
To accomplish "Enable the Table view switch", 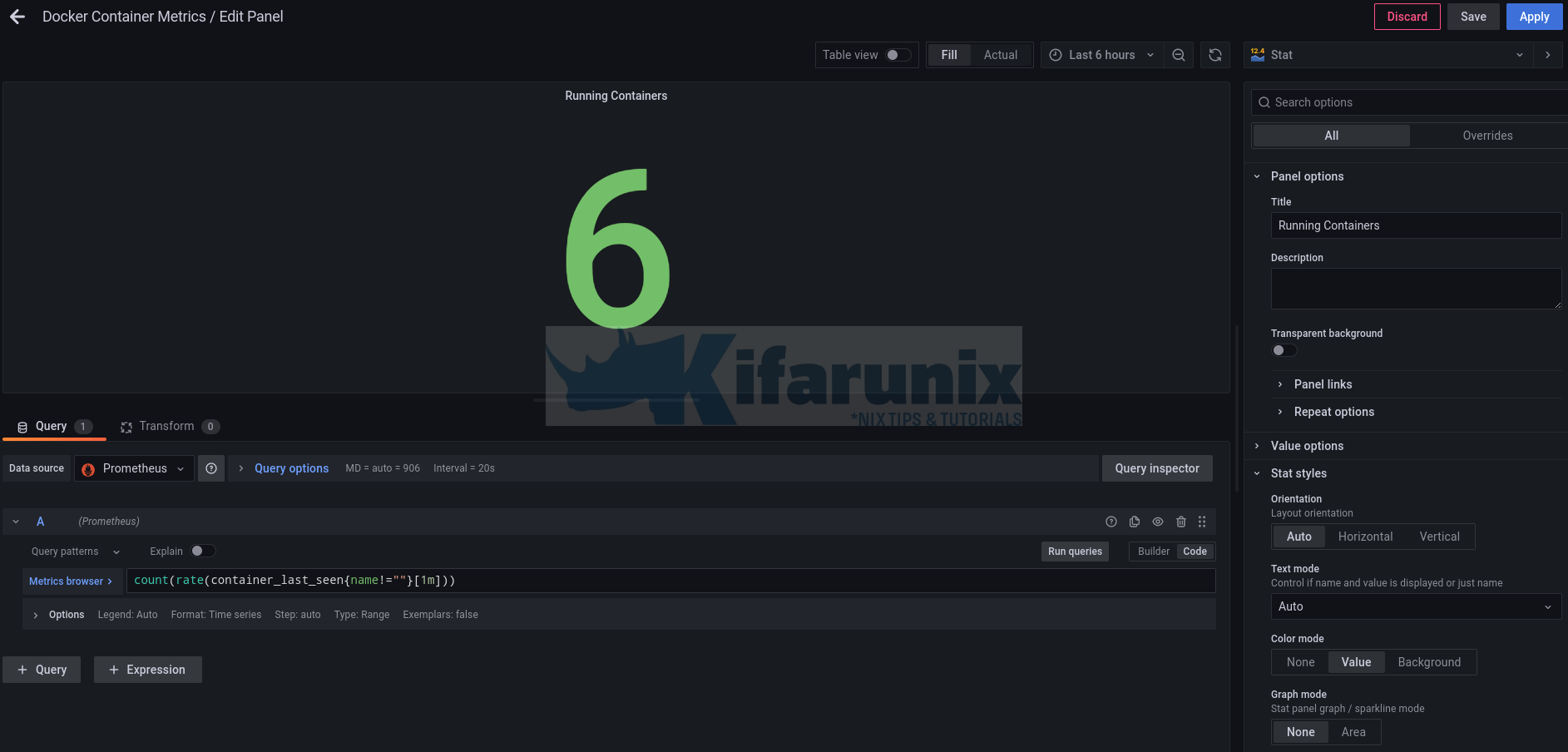I will pyautogui.click(x=898, y=55).
